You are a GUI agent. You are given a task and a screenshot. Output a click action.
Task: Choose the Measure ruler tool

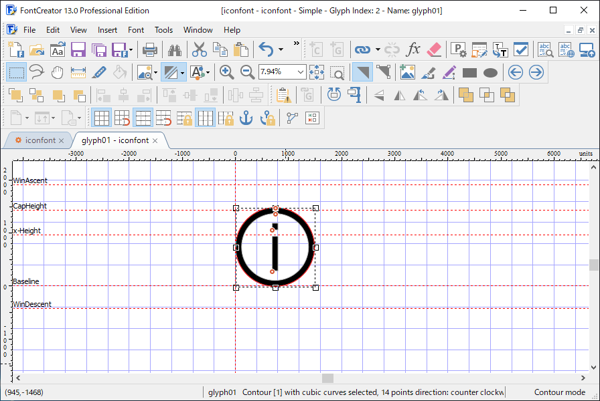click(x=78, y=72)
